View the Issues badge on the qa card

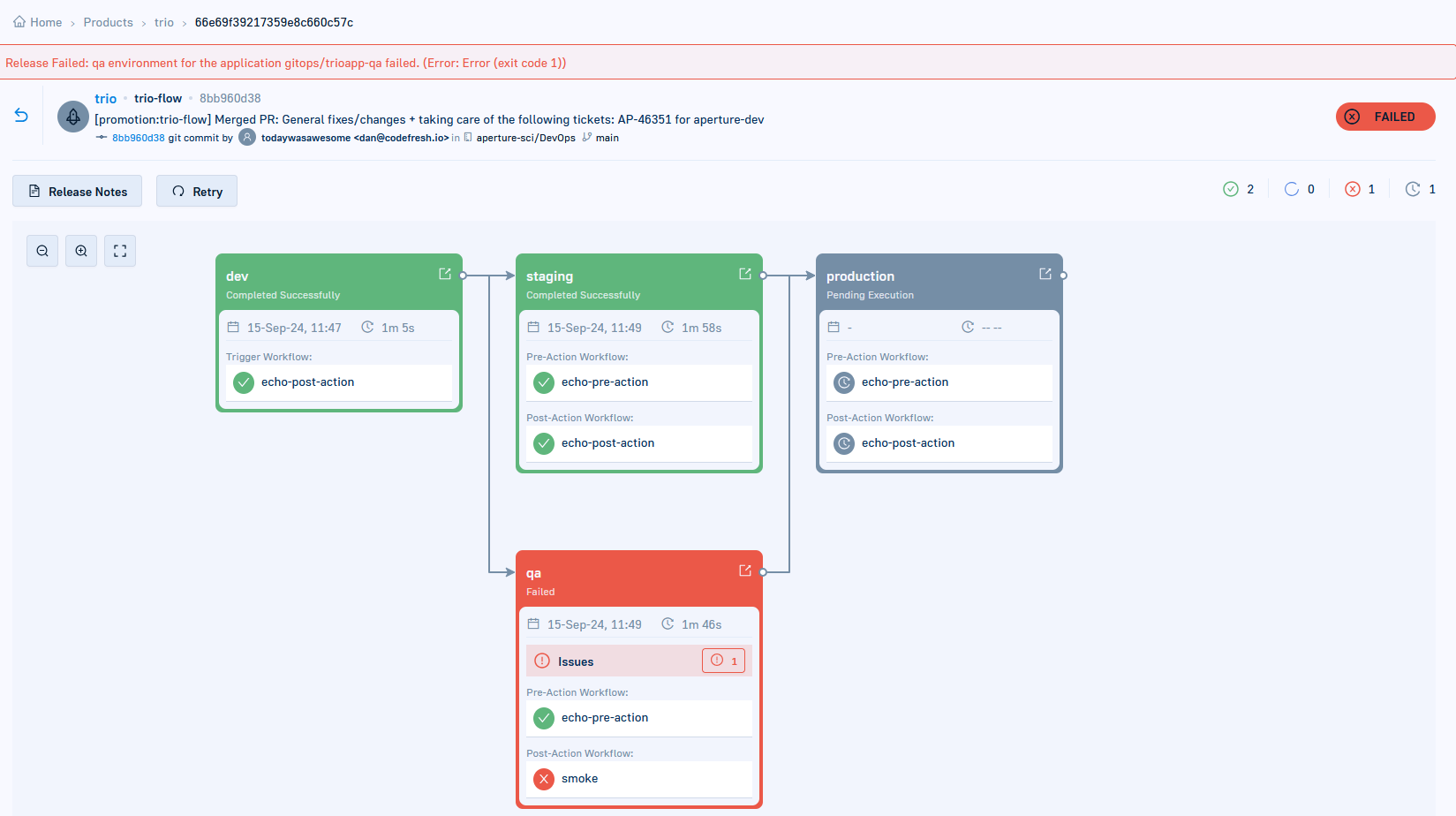[722, 661]
